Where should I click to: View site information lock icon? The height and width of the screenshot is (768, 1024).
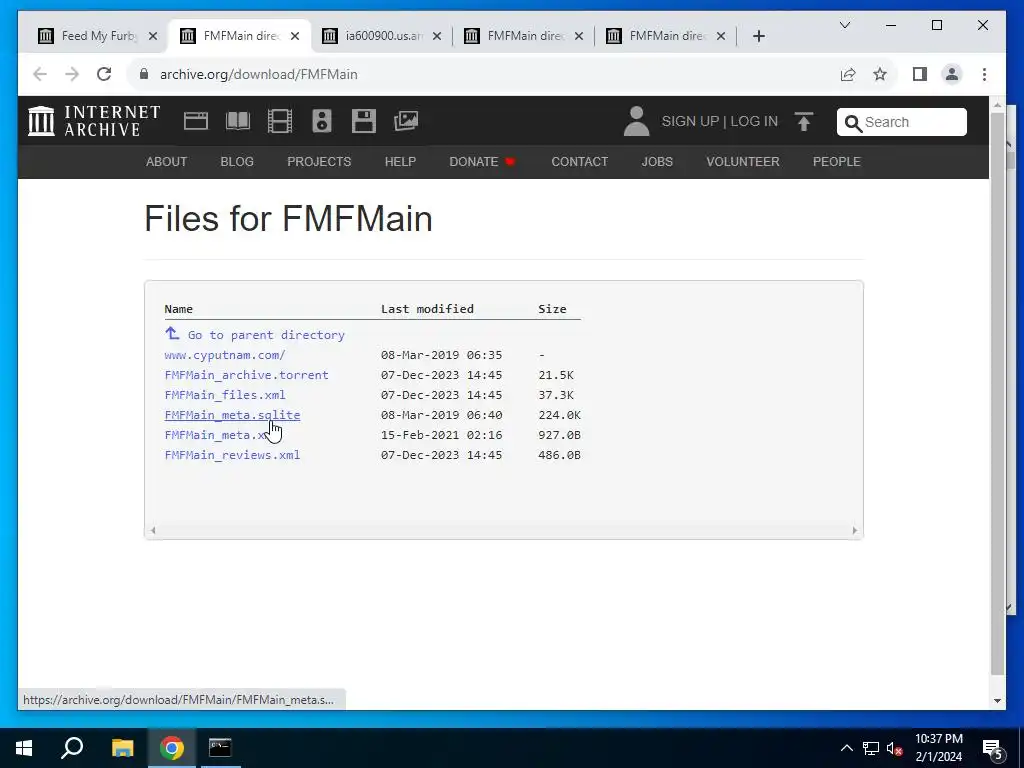coord(144,74)
